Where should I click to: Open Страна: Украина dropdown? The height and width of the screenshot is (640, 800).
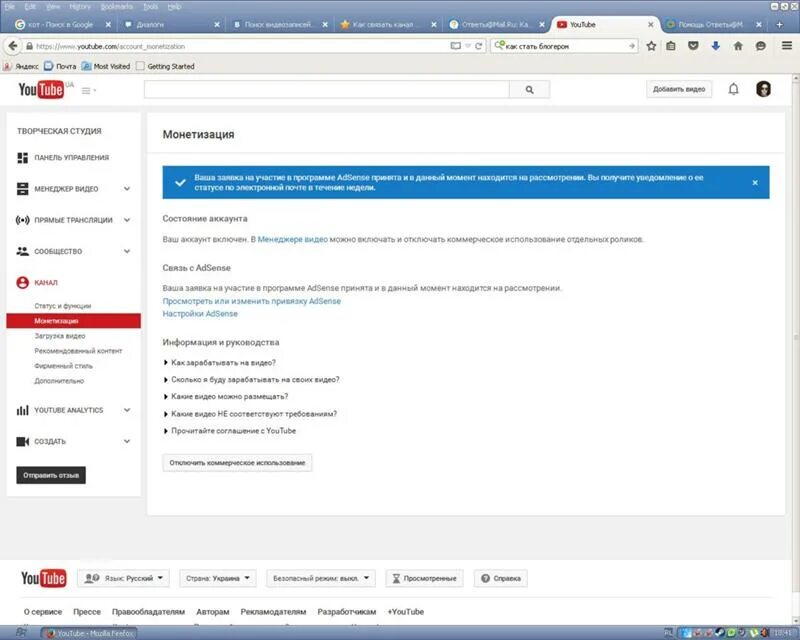click(218, 578)
